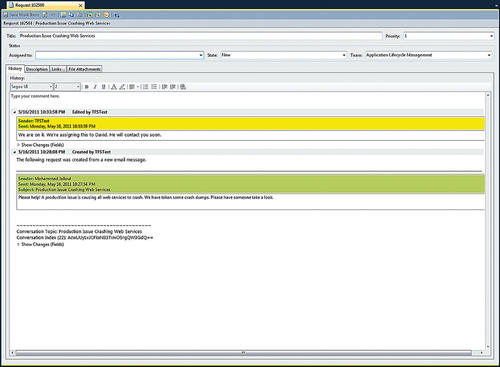The width and height of the screenshot is (500, 367).
Task: Click the Save Work Item button
Action: (x=21, y=15)
